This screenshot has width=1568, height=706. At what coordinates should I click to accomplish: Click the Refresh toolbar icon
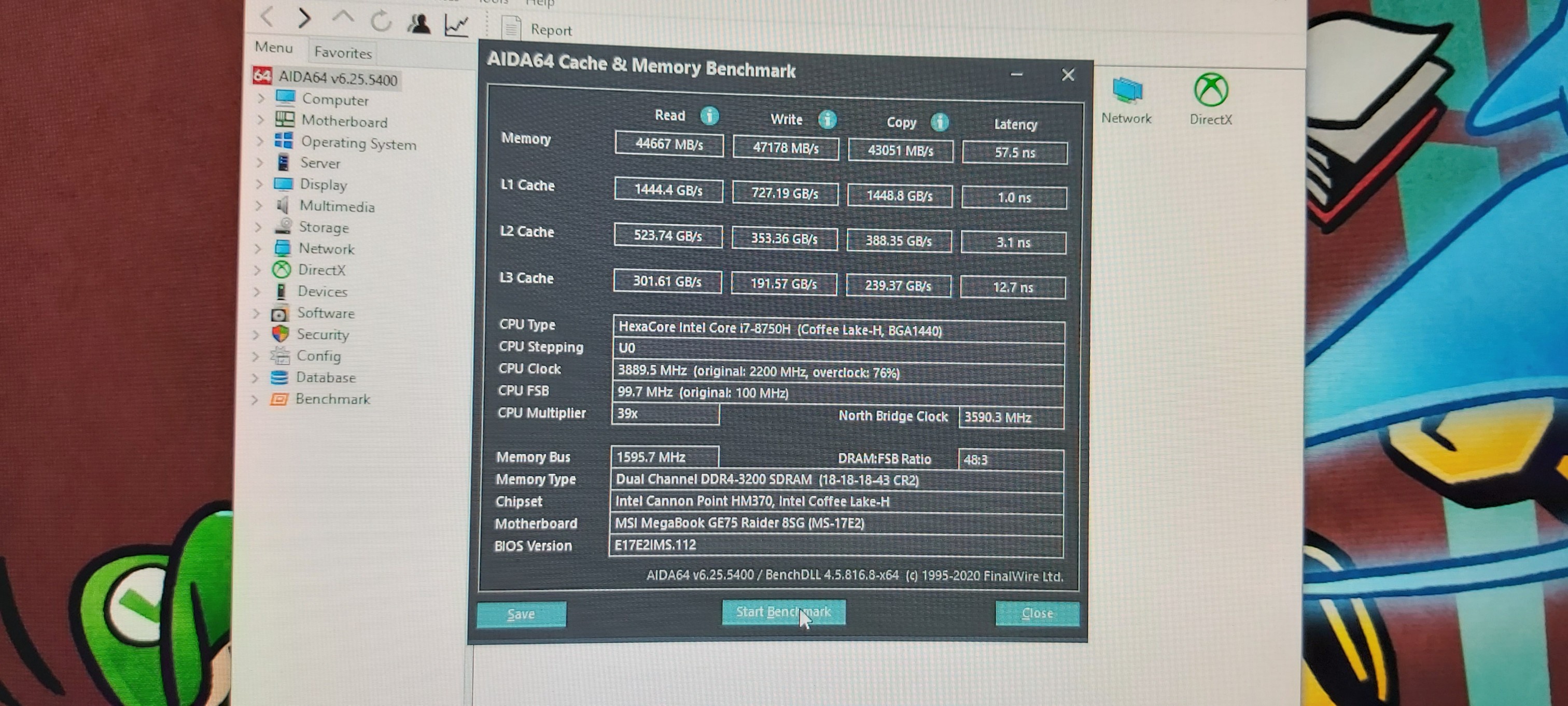coord(381,22)
